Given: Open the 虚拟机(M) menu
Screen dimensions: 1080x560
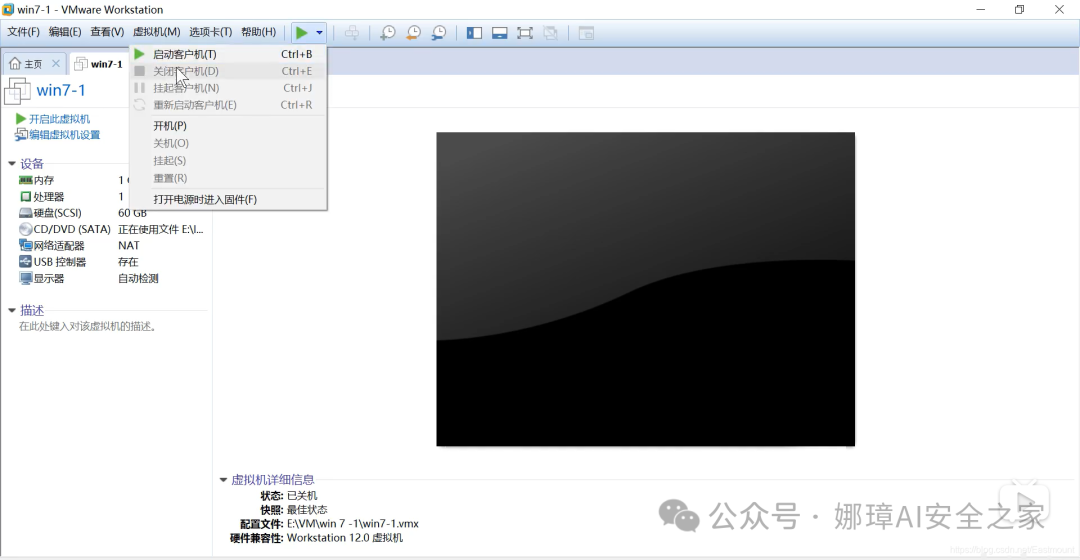Looking at the screenshot, I should 156,32.
